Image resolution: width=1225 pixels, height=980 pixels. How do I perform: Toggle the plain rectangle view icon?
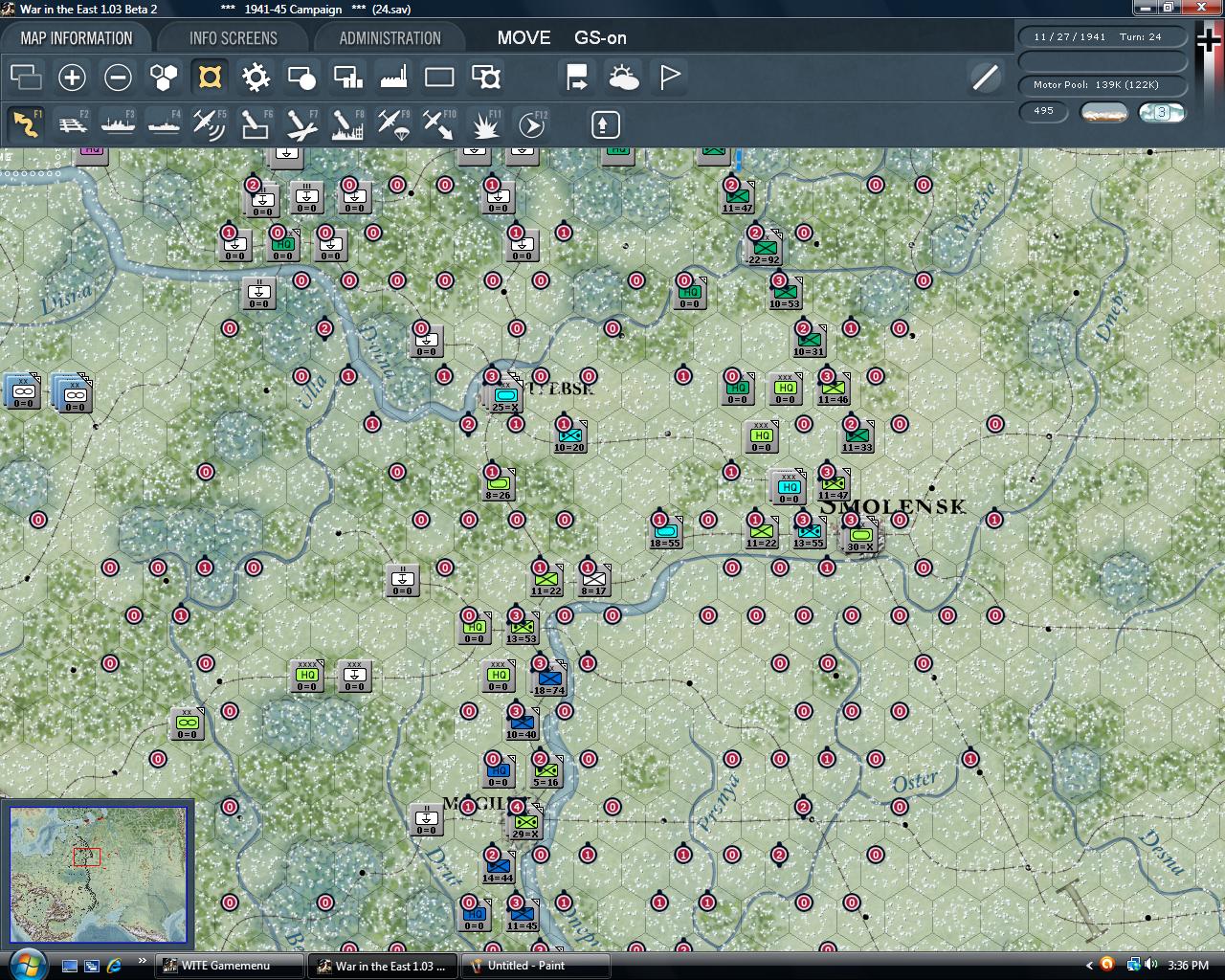point(439,78)
